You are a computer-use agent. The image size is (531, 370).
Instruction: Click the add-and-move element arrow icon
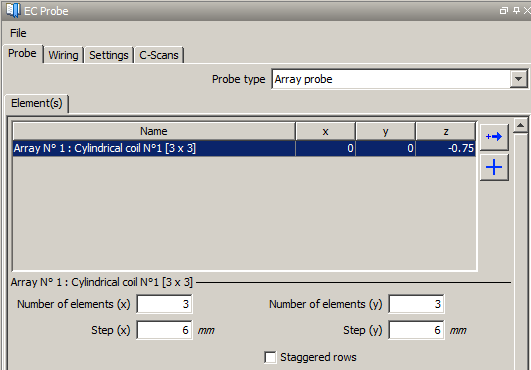[494, 137]
